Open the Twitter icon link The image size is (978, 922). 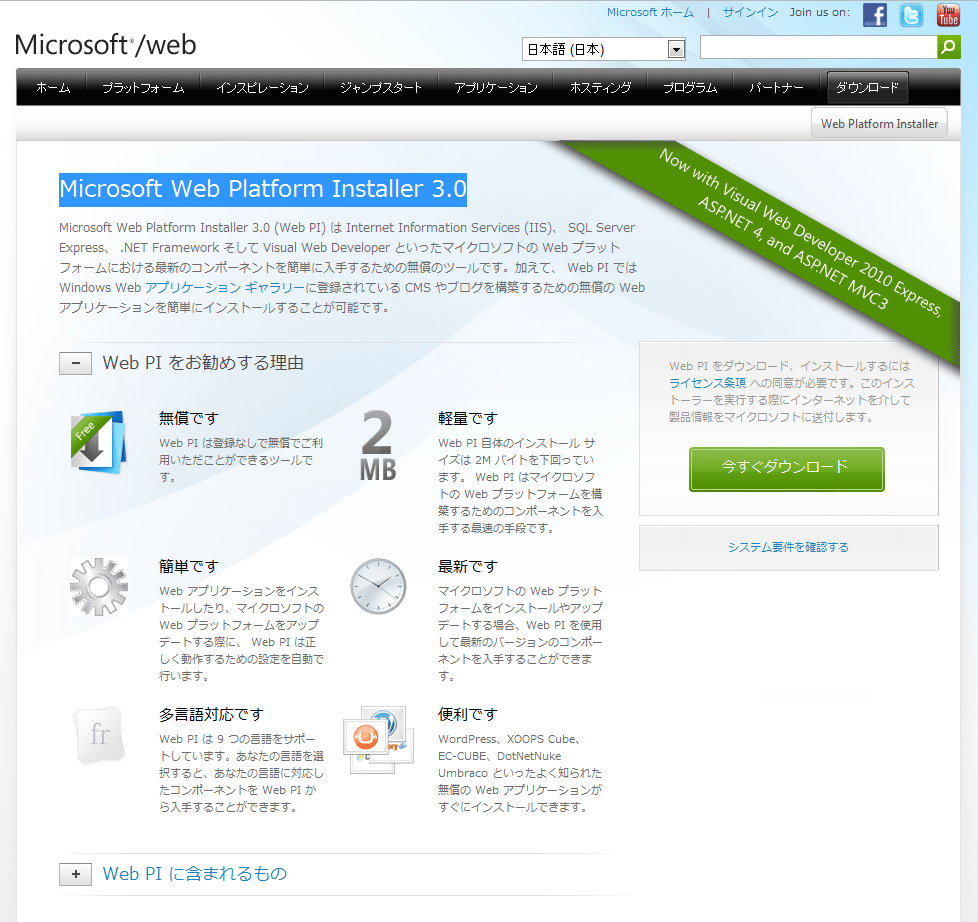(911, 14)
